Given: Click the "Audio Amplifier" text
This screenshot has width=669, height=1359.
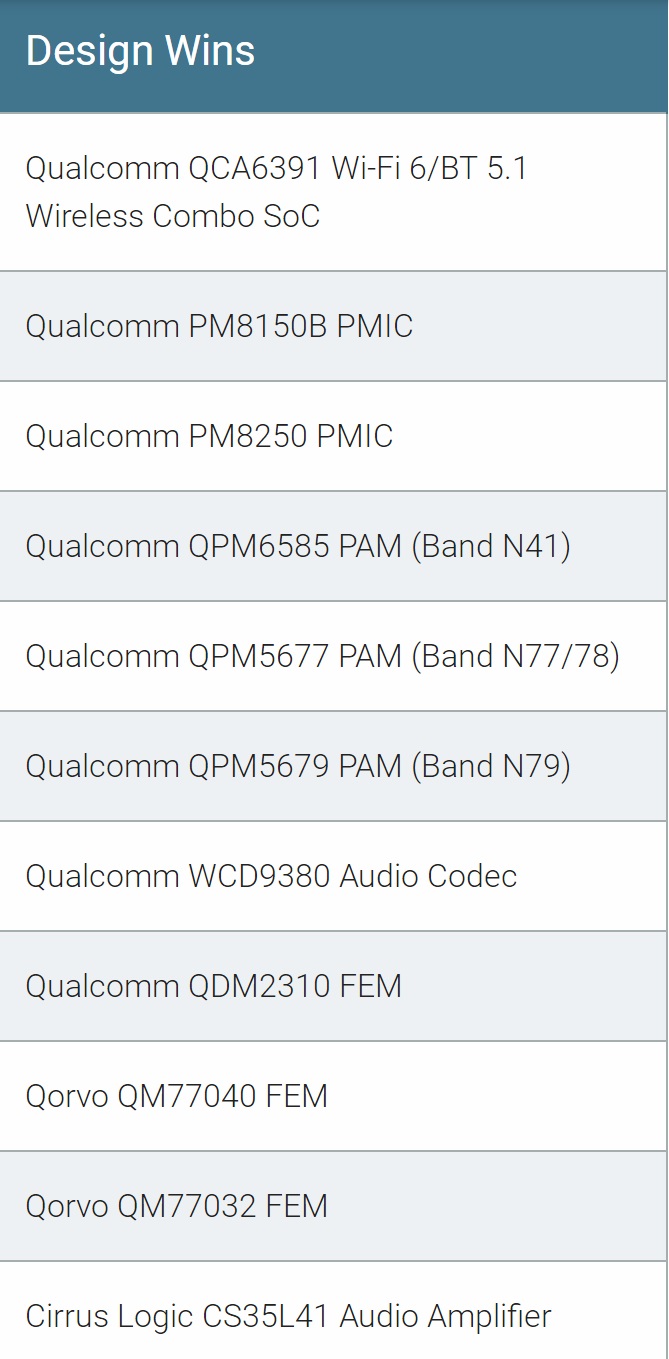Looking at the screenshot, I should (x=445, y=1316).
